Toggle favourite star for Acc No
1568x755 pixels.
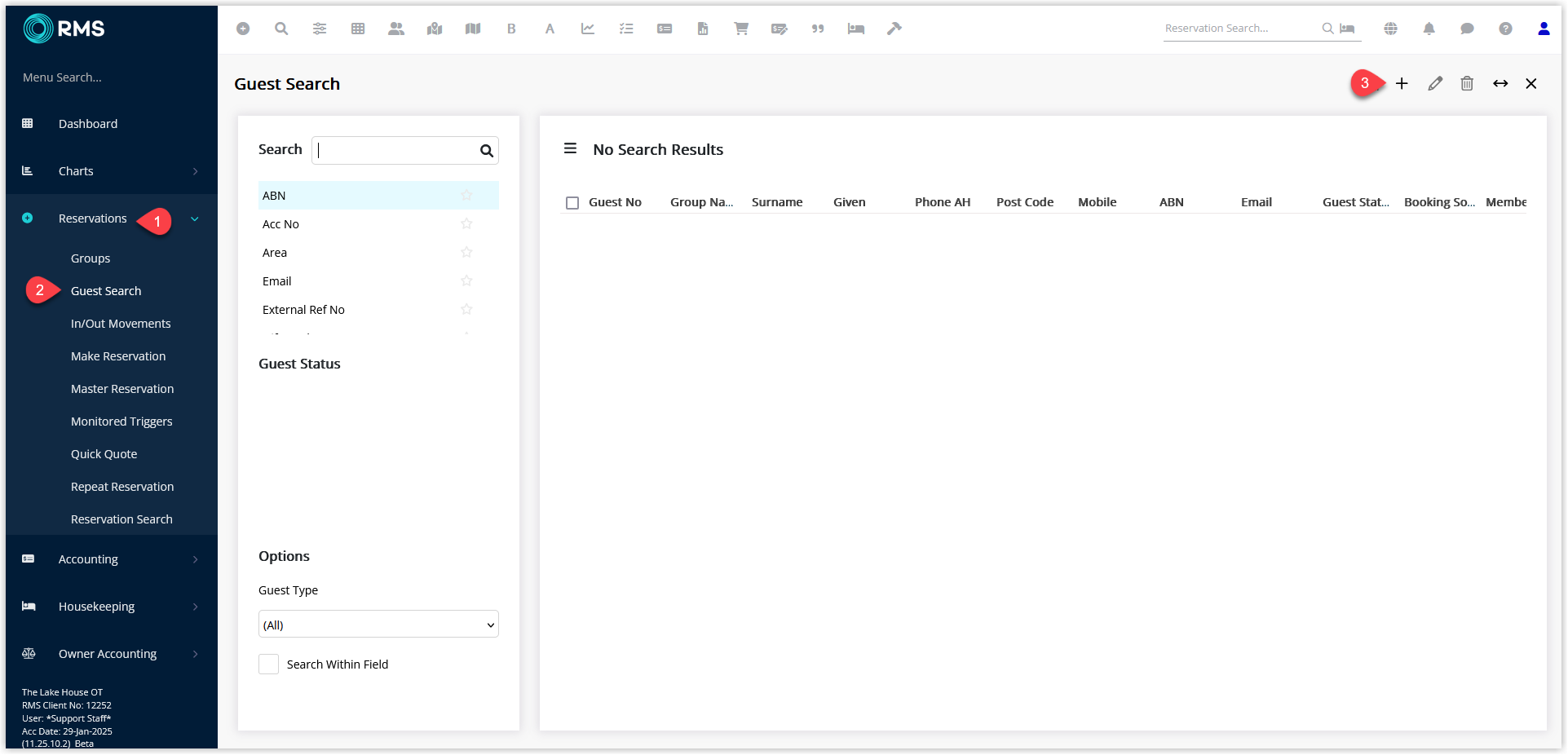[x=466, y=223]
